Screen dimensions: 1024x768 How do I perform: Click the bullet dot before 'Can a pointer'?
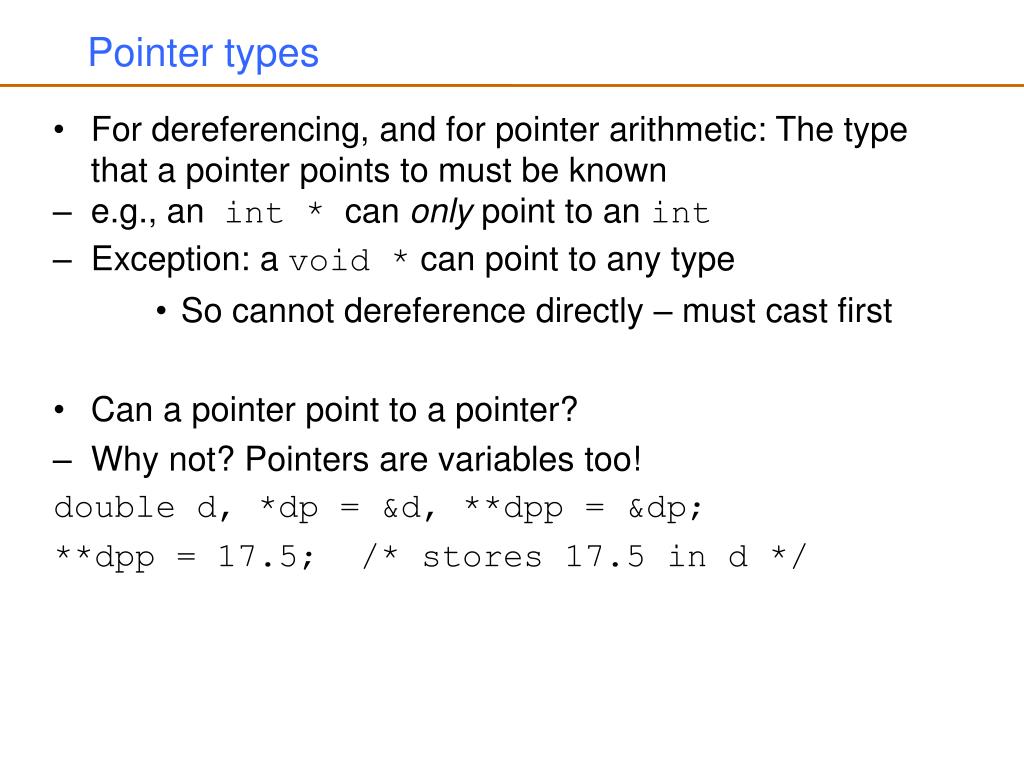click(59, 410)
